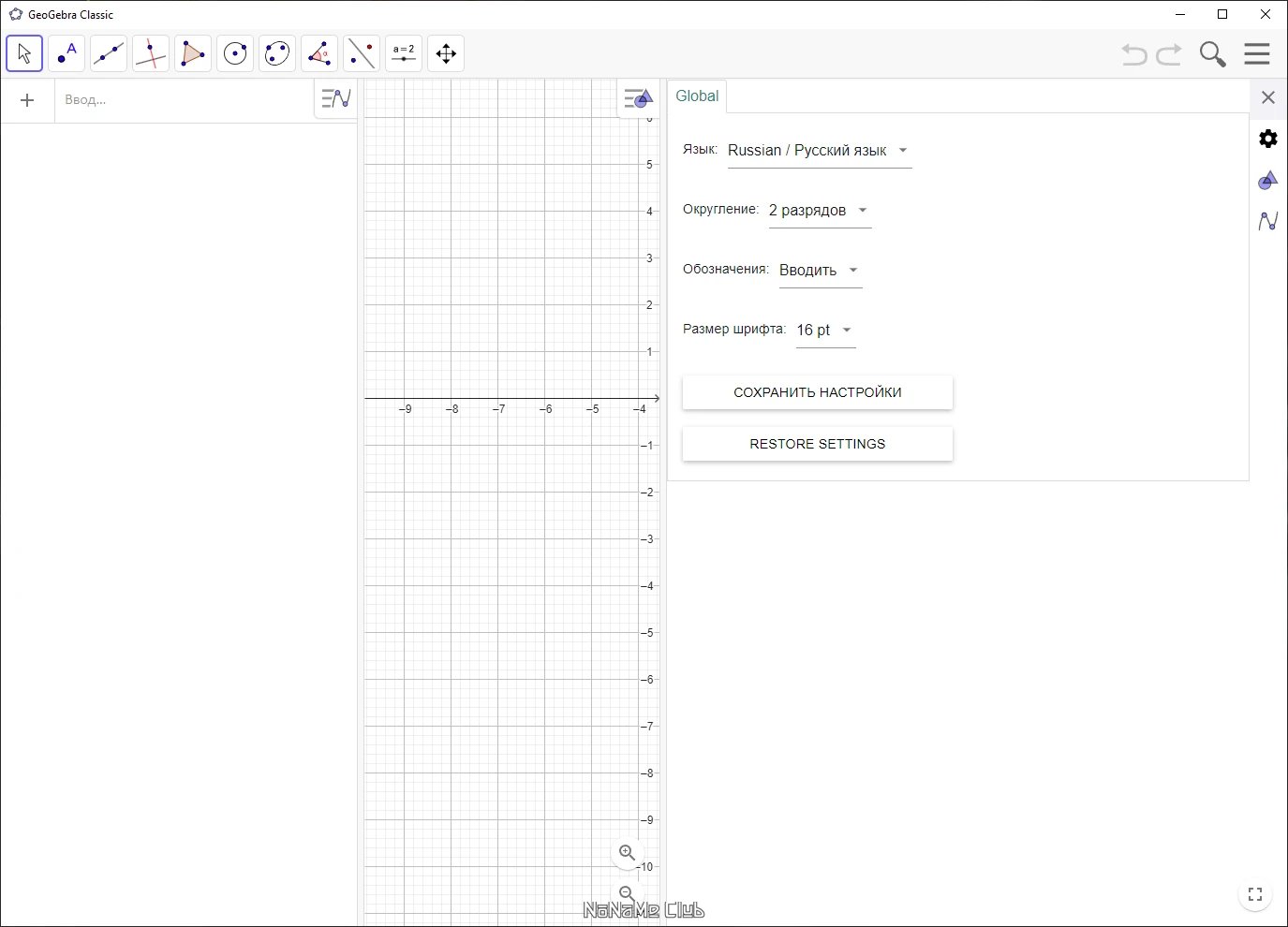Select the Angle tool

pos(319,53)
